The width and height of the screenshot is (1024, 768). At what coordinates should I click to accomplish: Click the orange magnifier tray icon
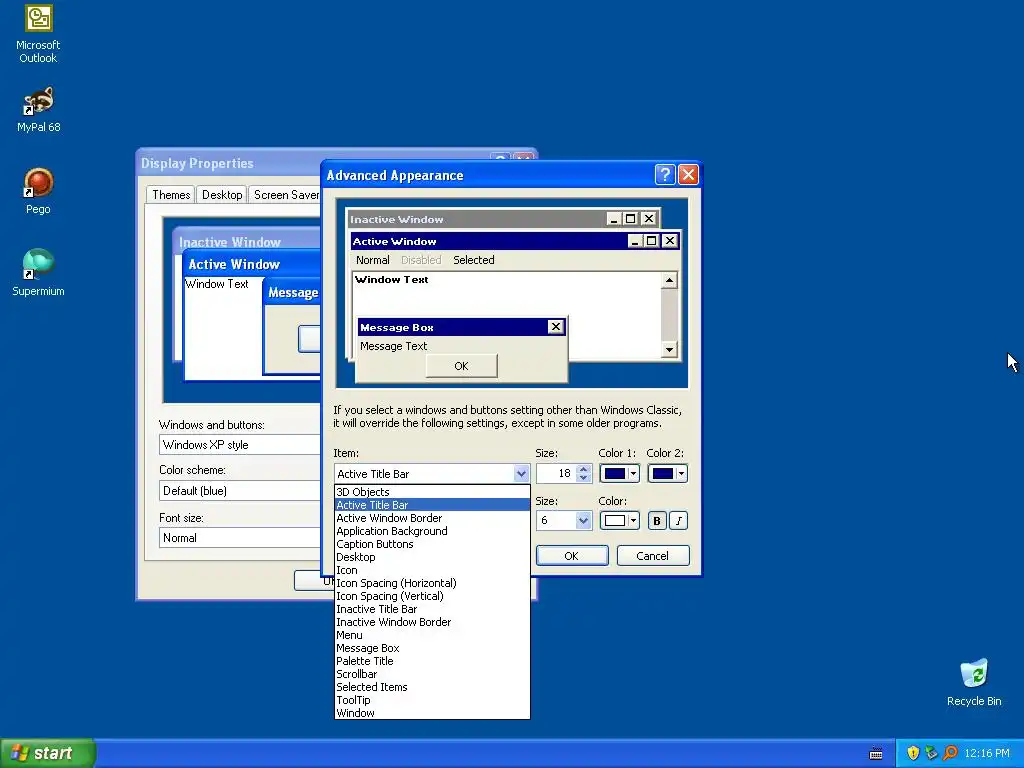(x=950, y=753)
